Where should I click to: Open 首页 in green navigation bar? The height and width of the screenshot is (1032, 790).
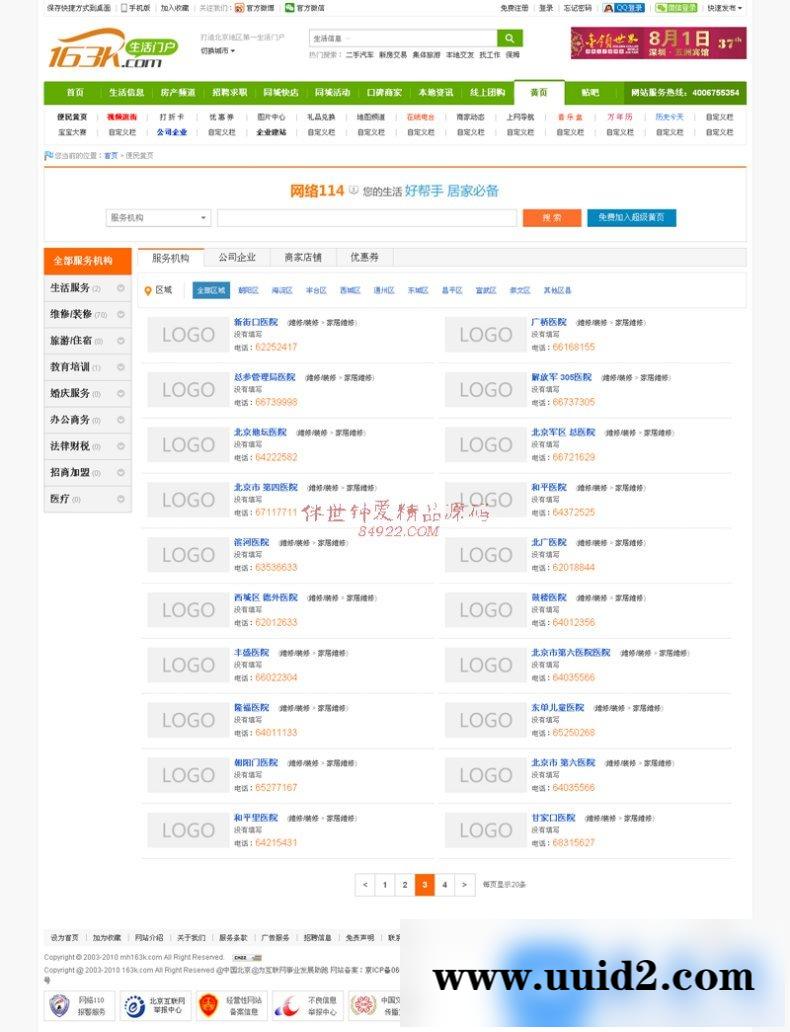tap(75, 93)
